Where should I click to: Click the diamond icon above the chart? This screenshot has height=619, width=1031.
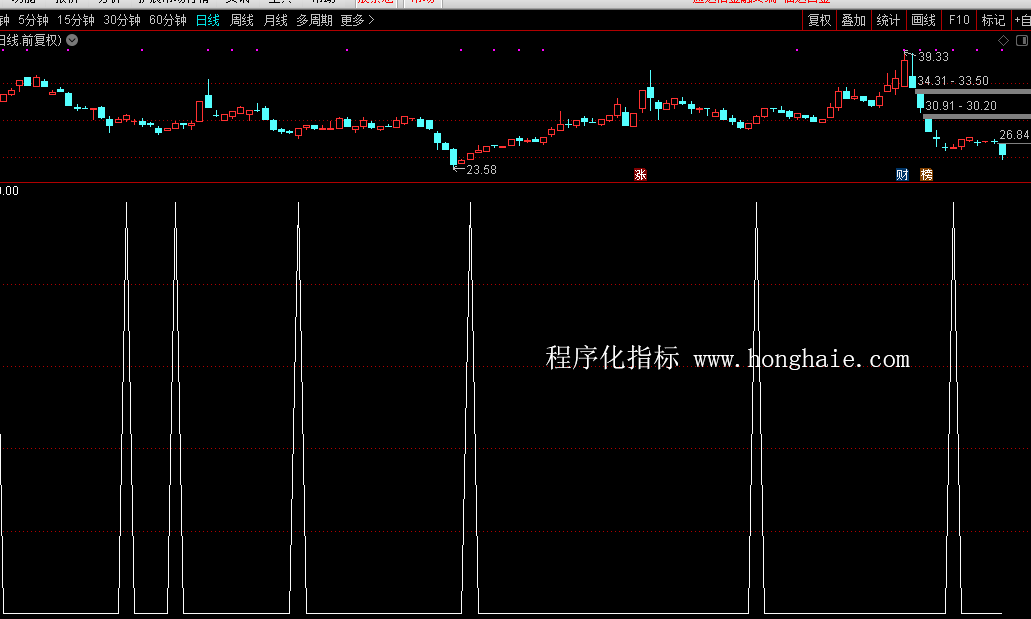coord(1003,40)
